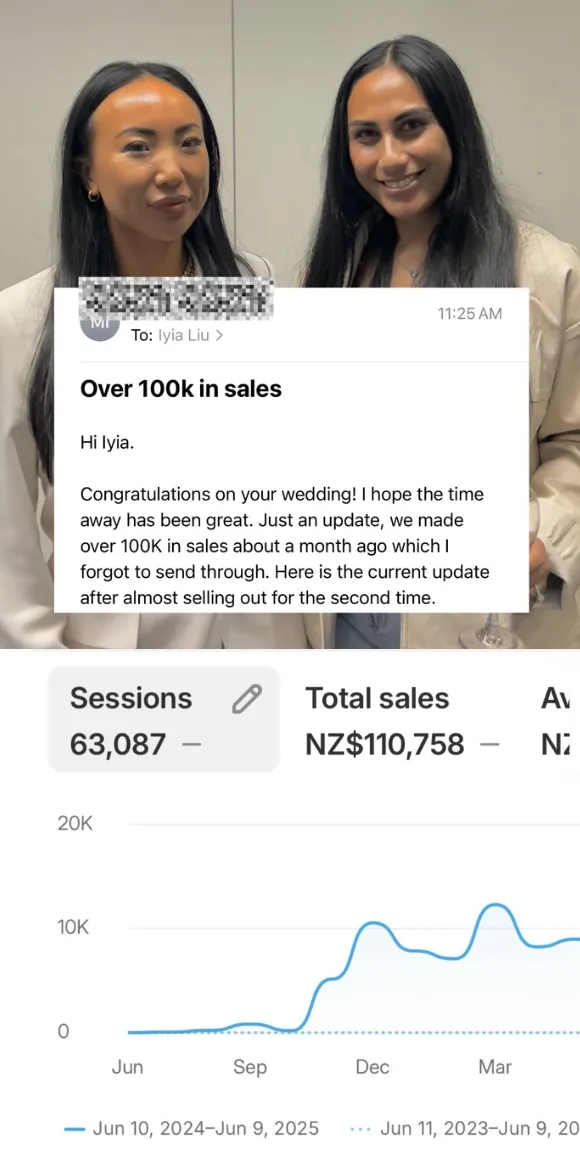The image size is (580, 1152).
Task: Click the Sep label on chart x-axis
Action: (250, 1067)
